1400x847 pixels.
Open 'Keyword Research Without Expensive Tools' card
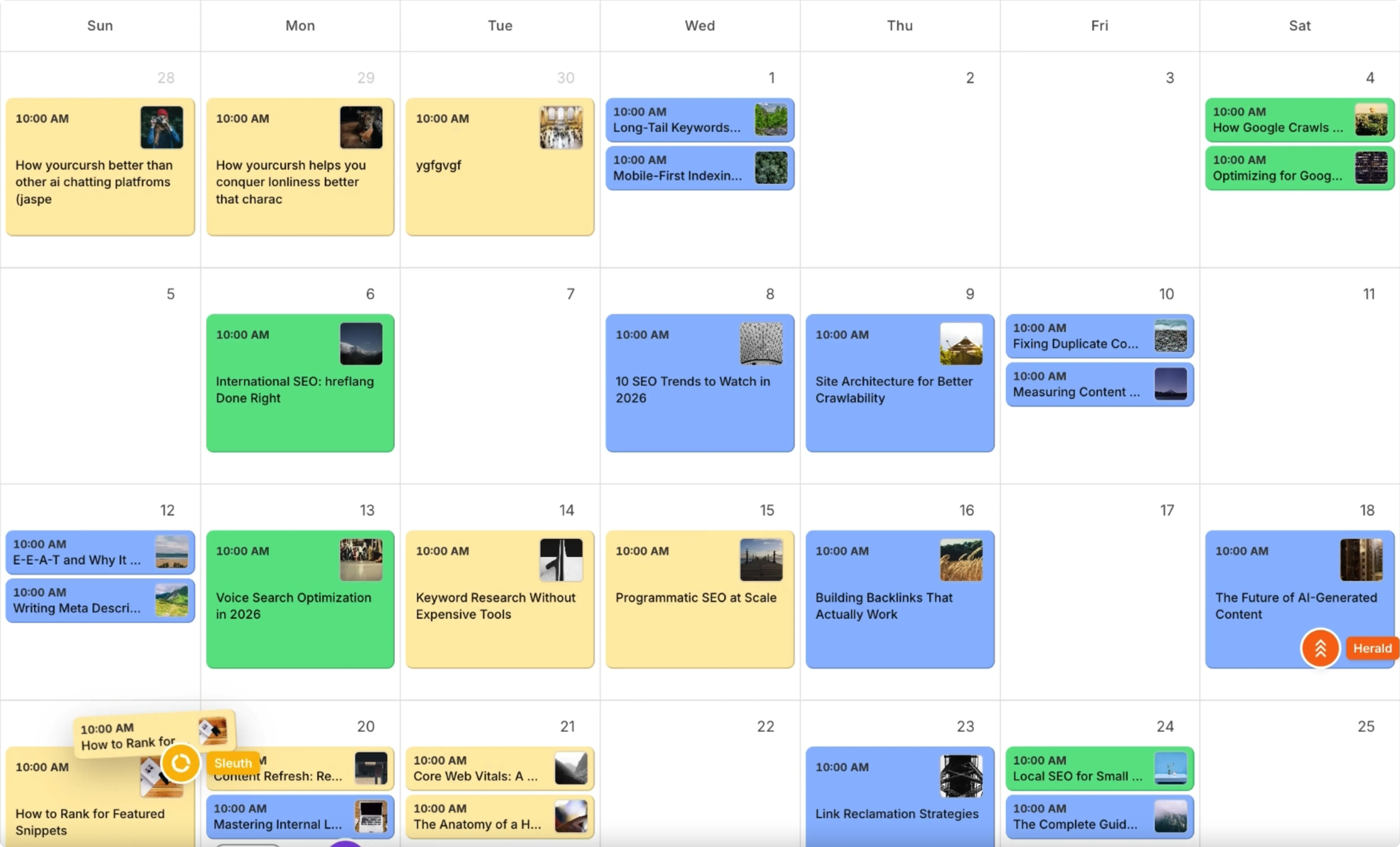coord(500,599)
